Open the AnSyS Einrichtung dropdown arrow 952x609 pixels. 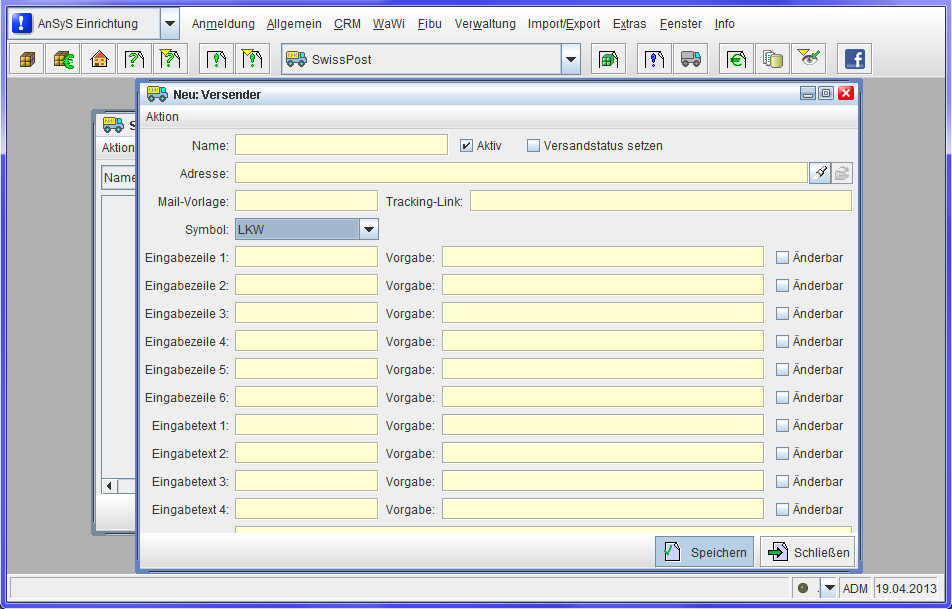pyautogui.click(x=169, y=24)
